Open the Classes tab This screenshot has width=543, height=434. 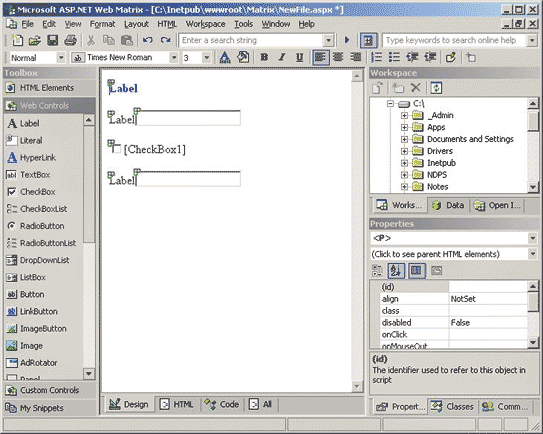(452, 407)
